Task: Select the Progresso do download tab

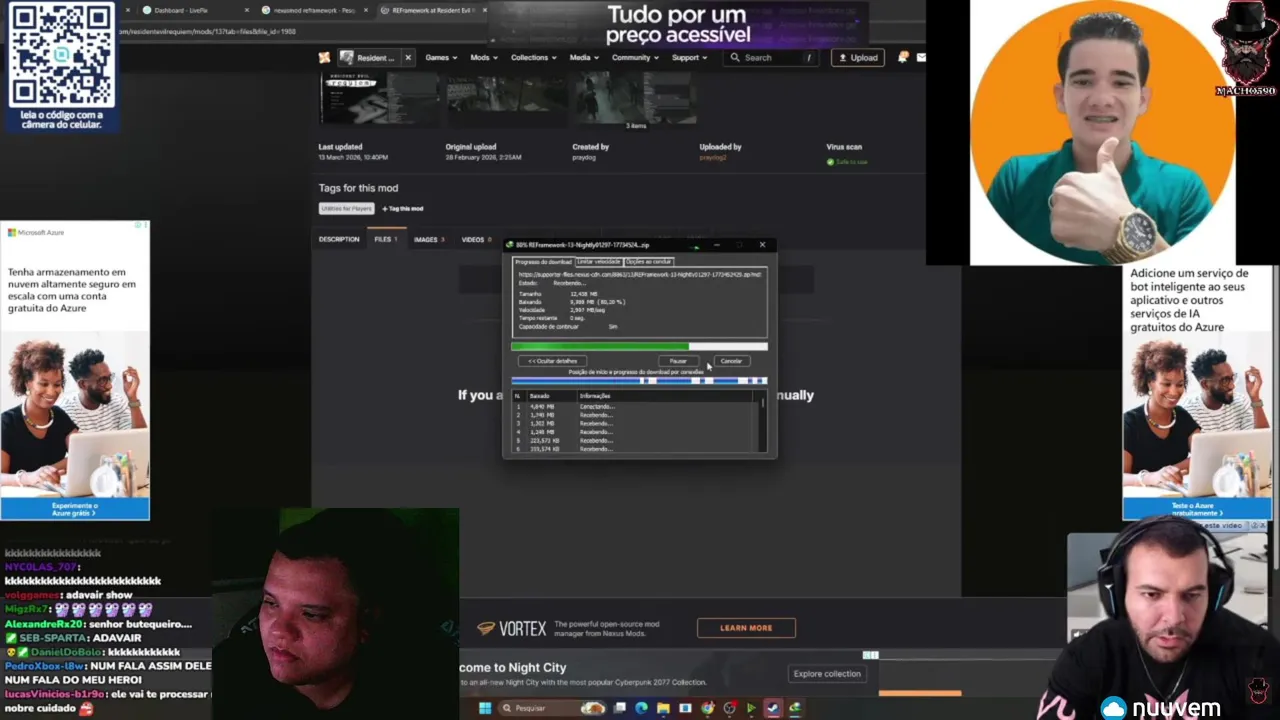Action: (x=543, y=262)
